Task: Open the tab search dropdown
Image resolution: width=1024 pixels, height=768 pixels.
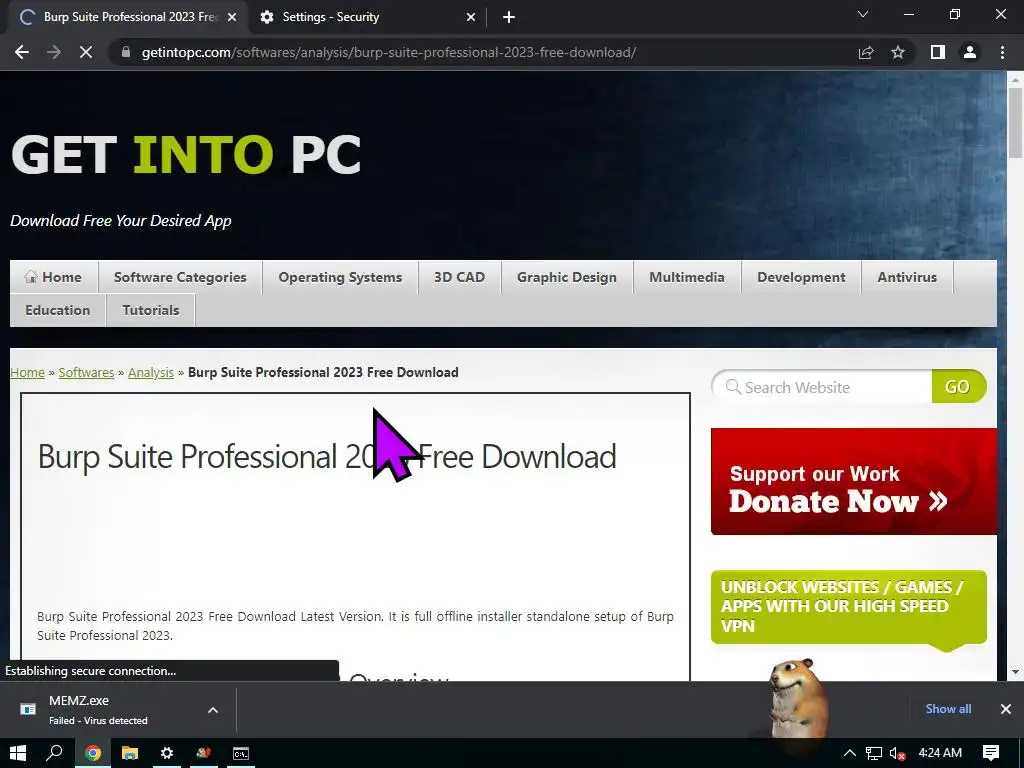Action: [x=863, y=14]
